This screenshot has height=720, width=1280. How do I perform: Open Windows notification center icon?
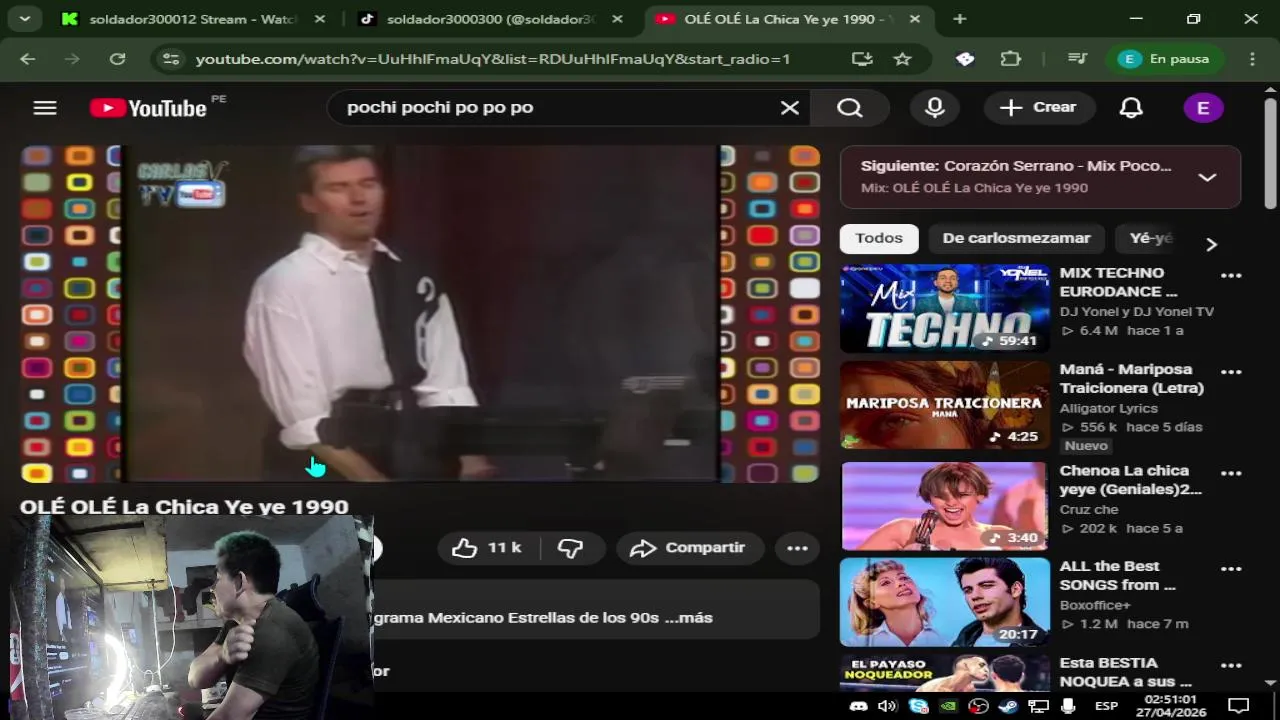(x=1238, y=706)
